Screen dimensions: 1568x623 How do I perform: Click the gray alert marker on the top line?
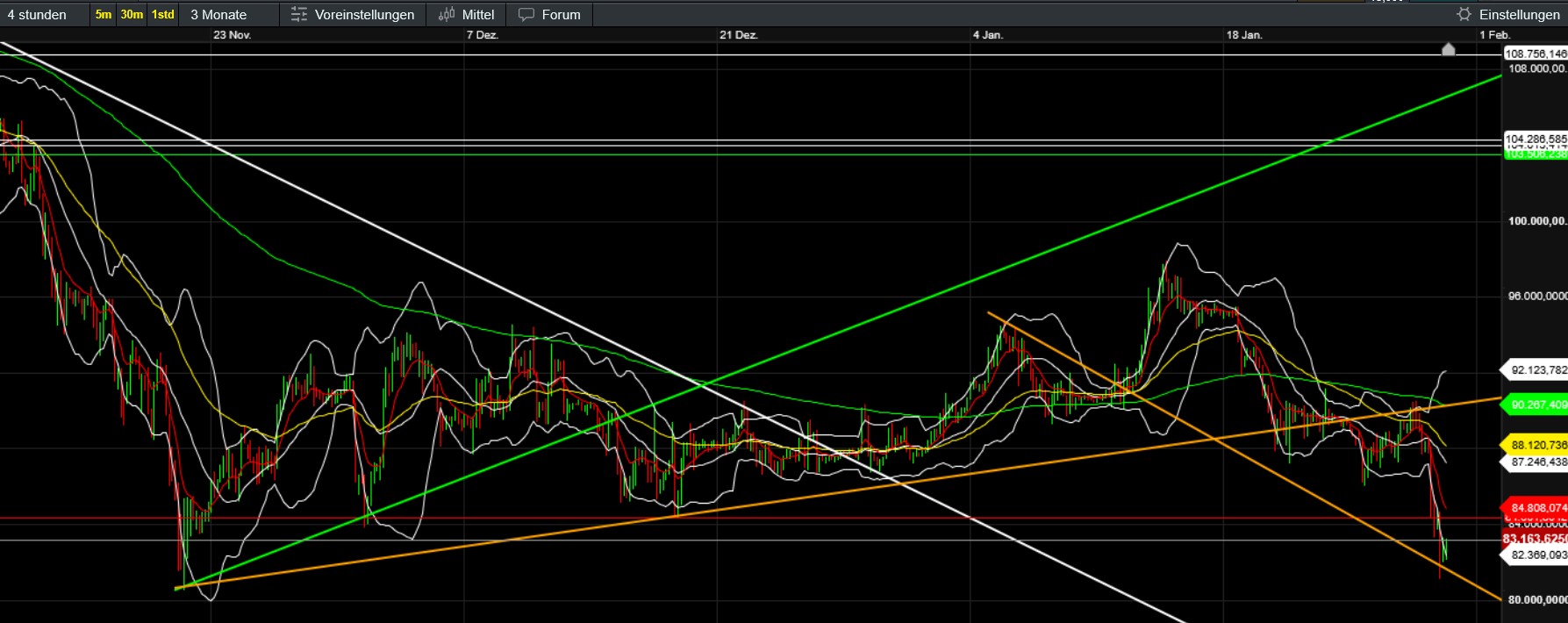pos(1449,49)
